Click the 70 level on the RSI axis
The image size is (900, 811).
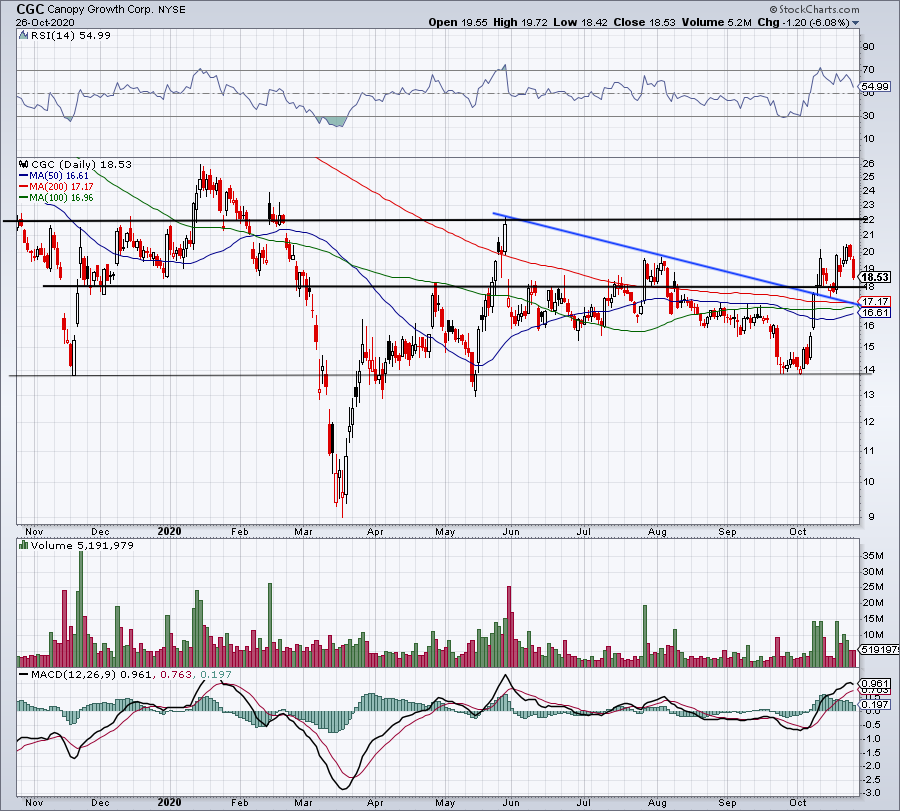click(x=868, y=69)
